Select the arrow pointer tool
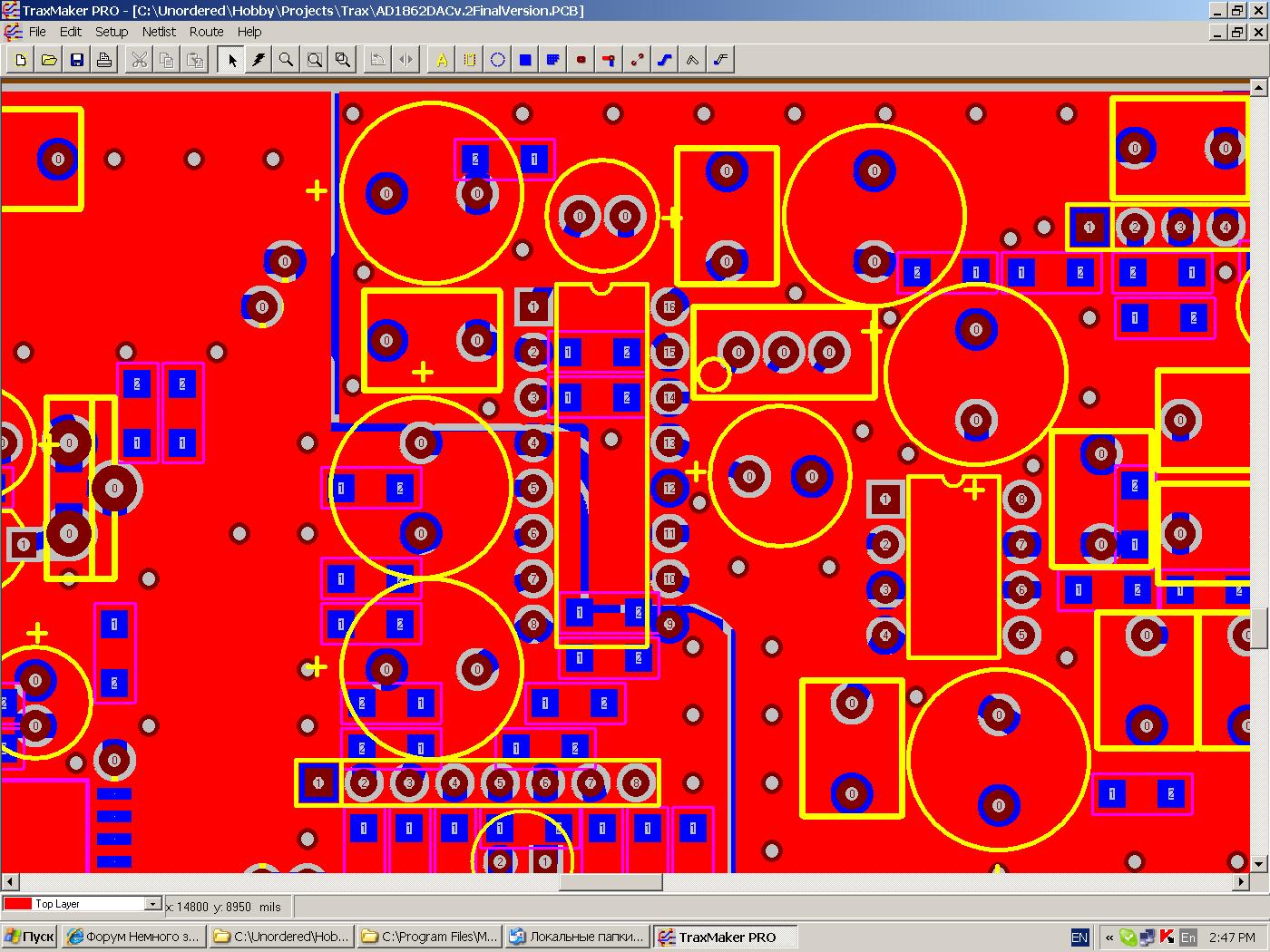This screenshot has height=952, width=1270. pos(231,60)
